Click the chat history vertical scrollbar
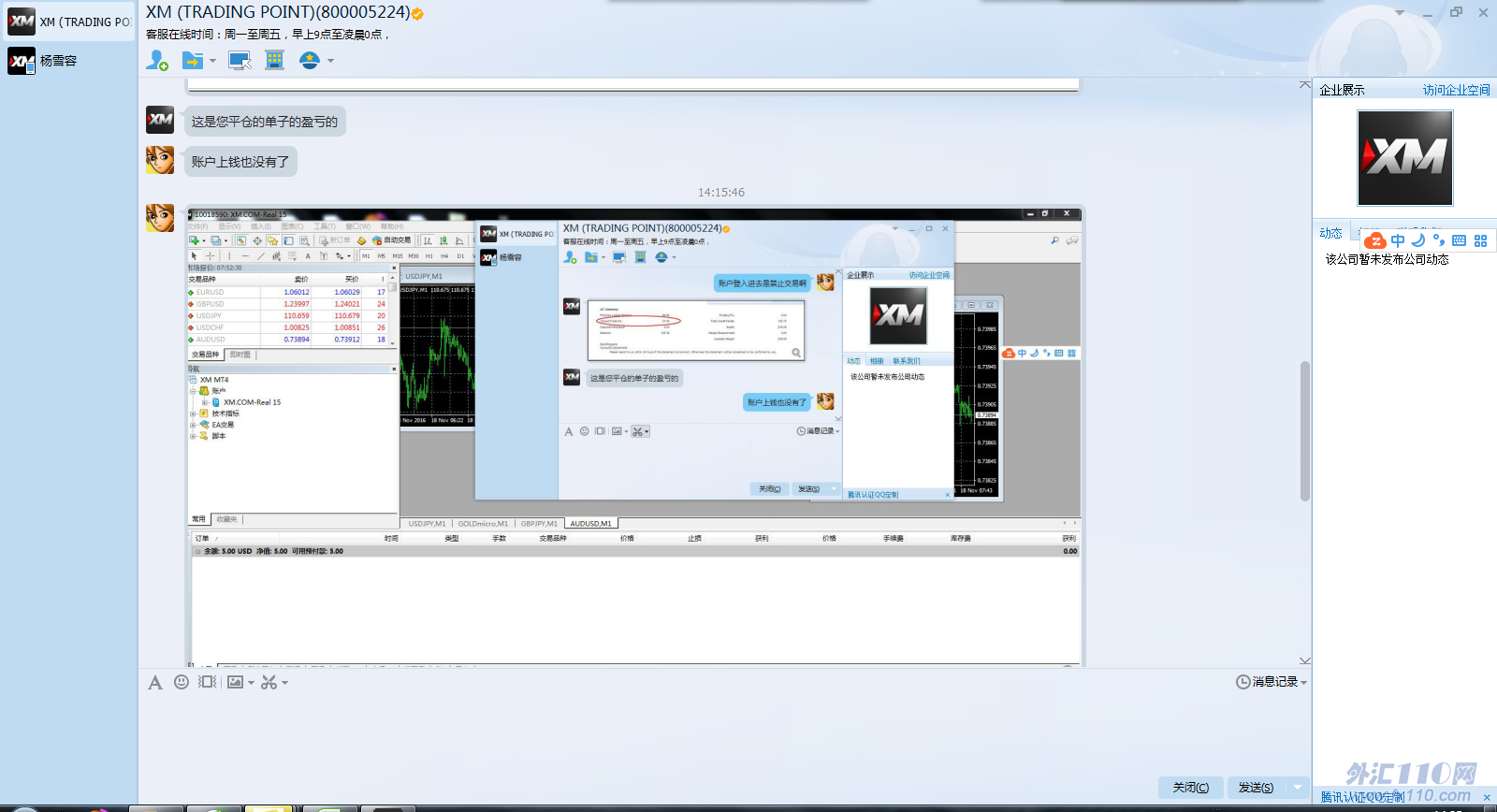The height and width of the screenshot is (812, 1497). click(x=1305, y=431)
